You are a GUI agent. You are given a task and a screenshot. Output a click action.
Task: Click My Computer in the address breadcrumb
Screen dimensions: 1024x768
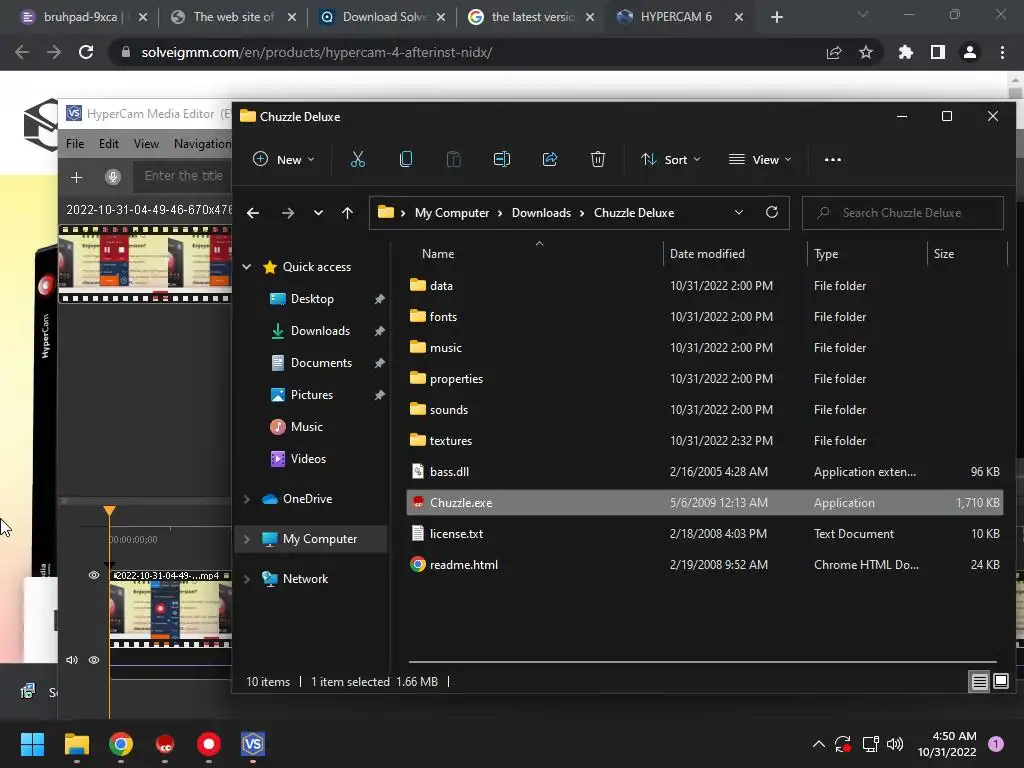452,213
